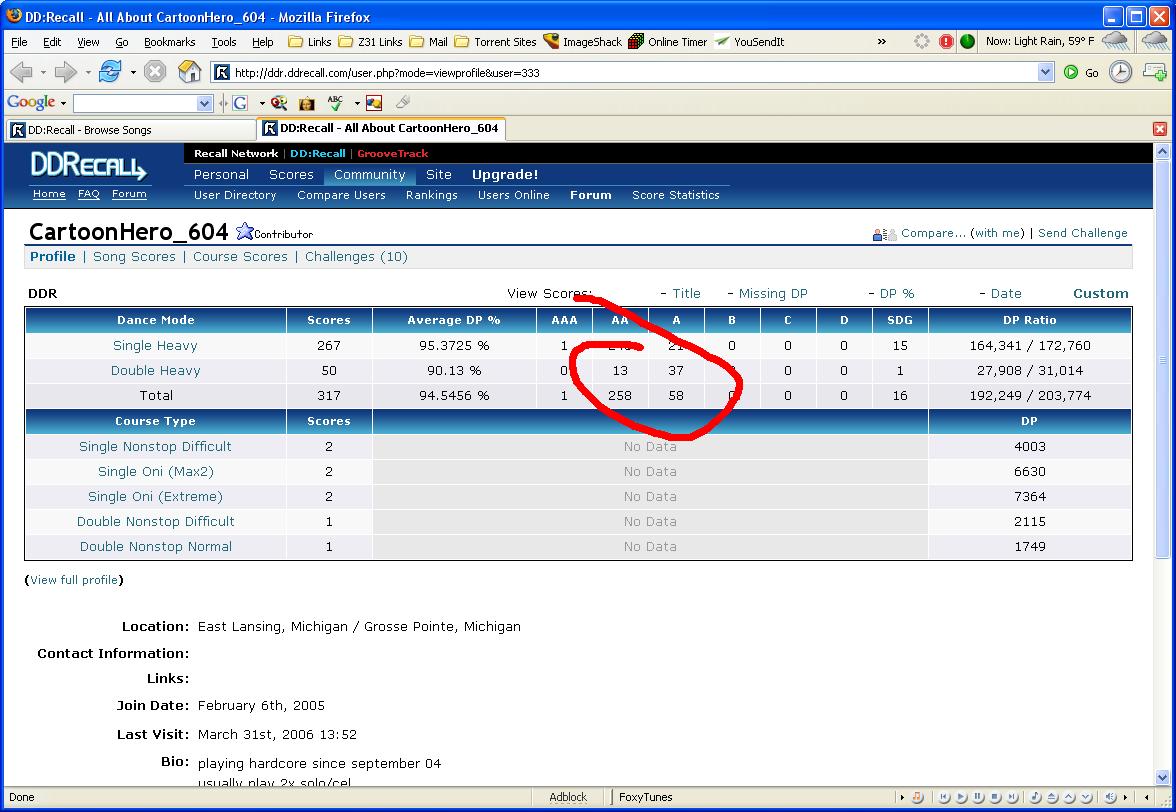The image size is (1176, 812).
Task: Click the Single Heavy dance mode link
Action: click(x=155, y=346)
